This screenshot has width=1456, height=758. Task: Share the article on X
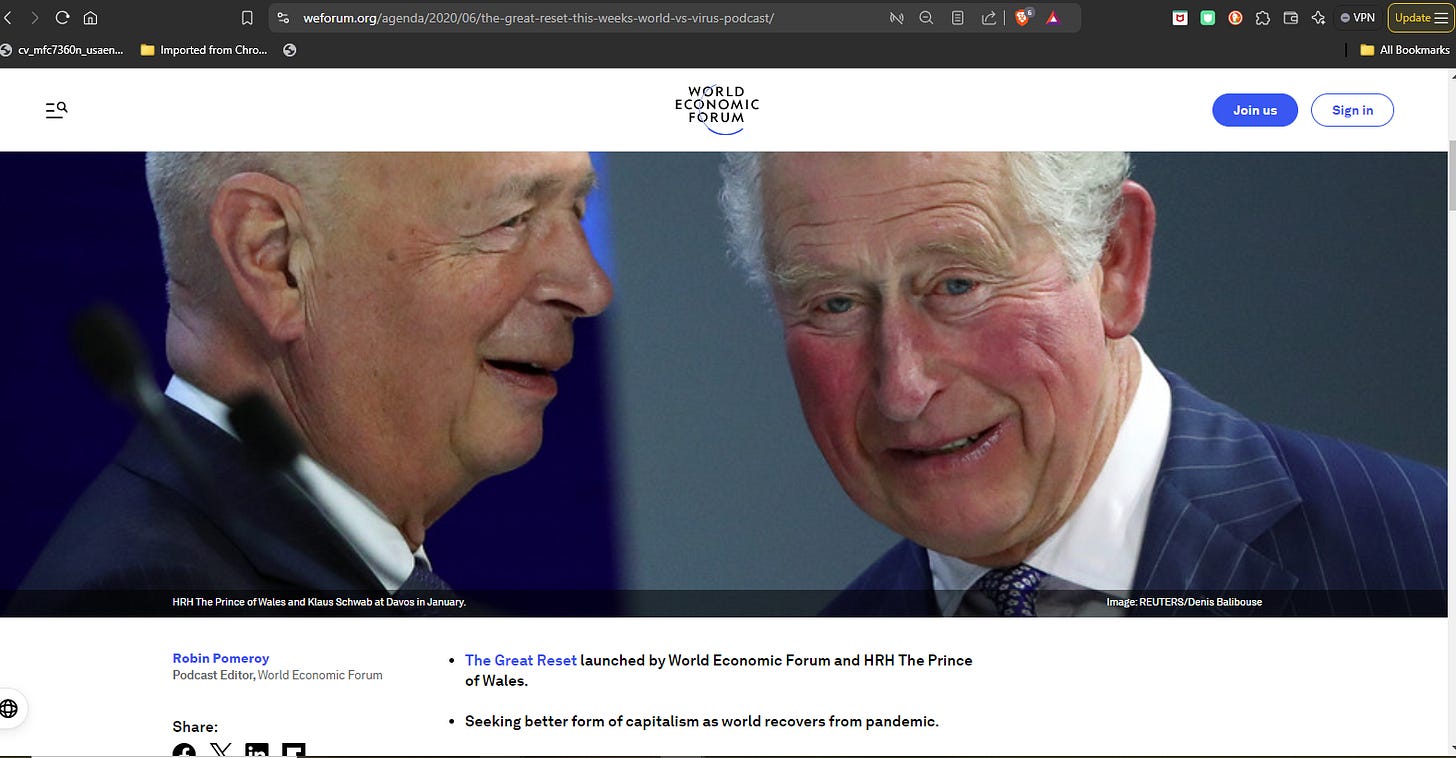pos(220,751)
